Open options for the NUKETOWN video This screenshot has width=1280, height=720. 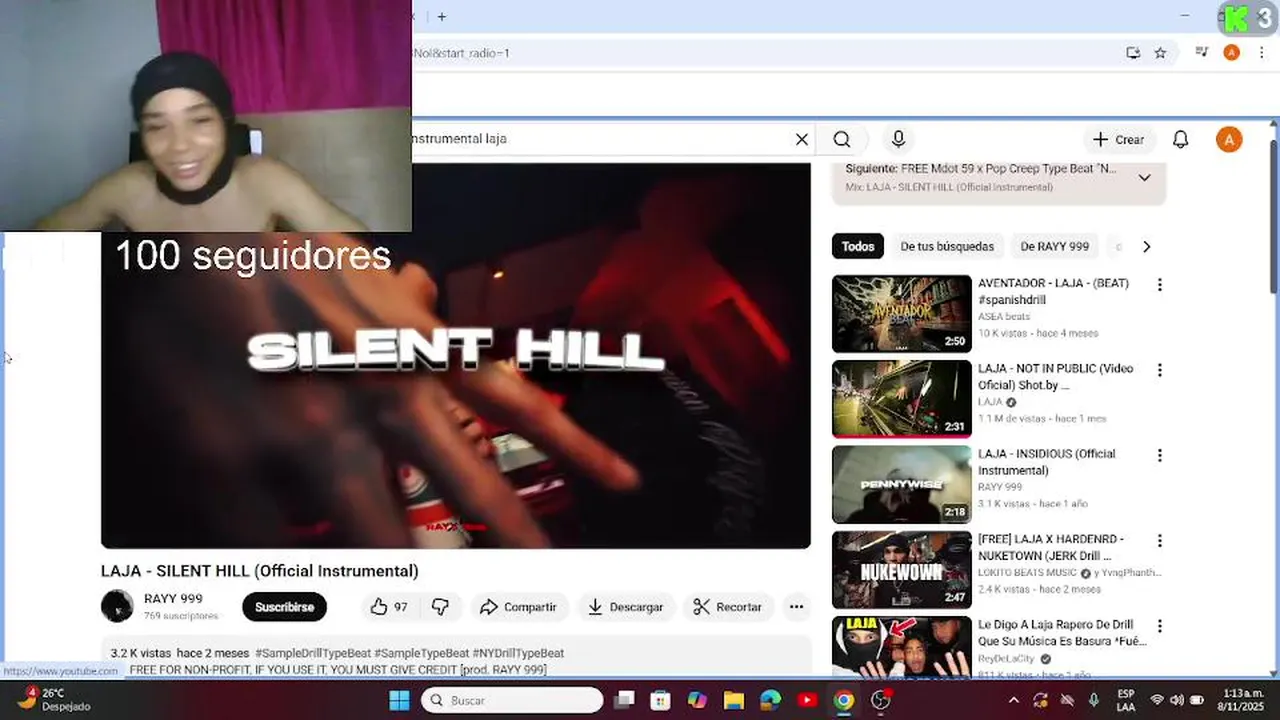click(1159, 541)
